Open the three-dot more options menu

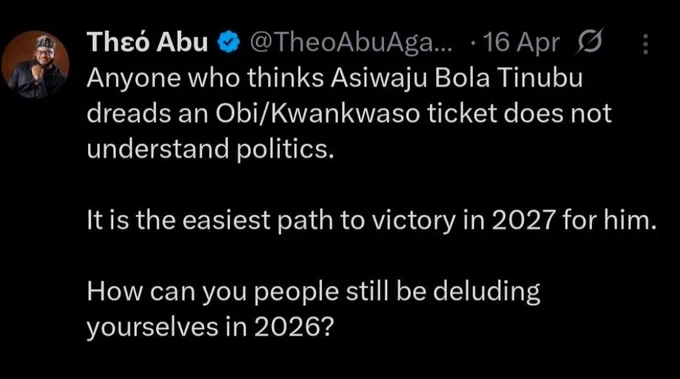645,43
